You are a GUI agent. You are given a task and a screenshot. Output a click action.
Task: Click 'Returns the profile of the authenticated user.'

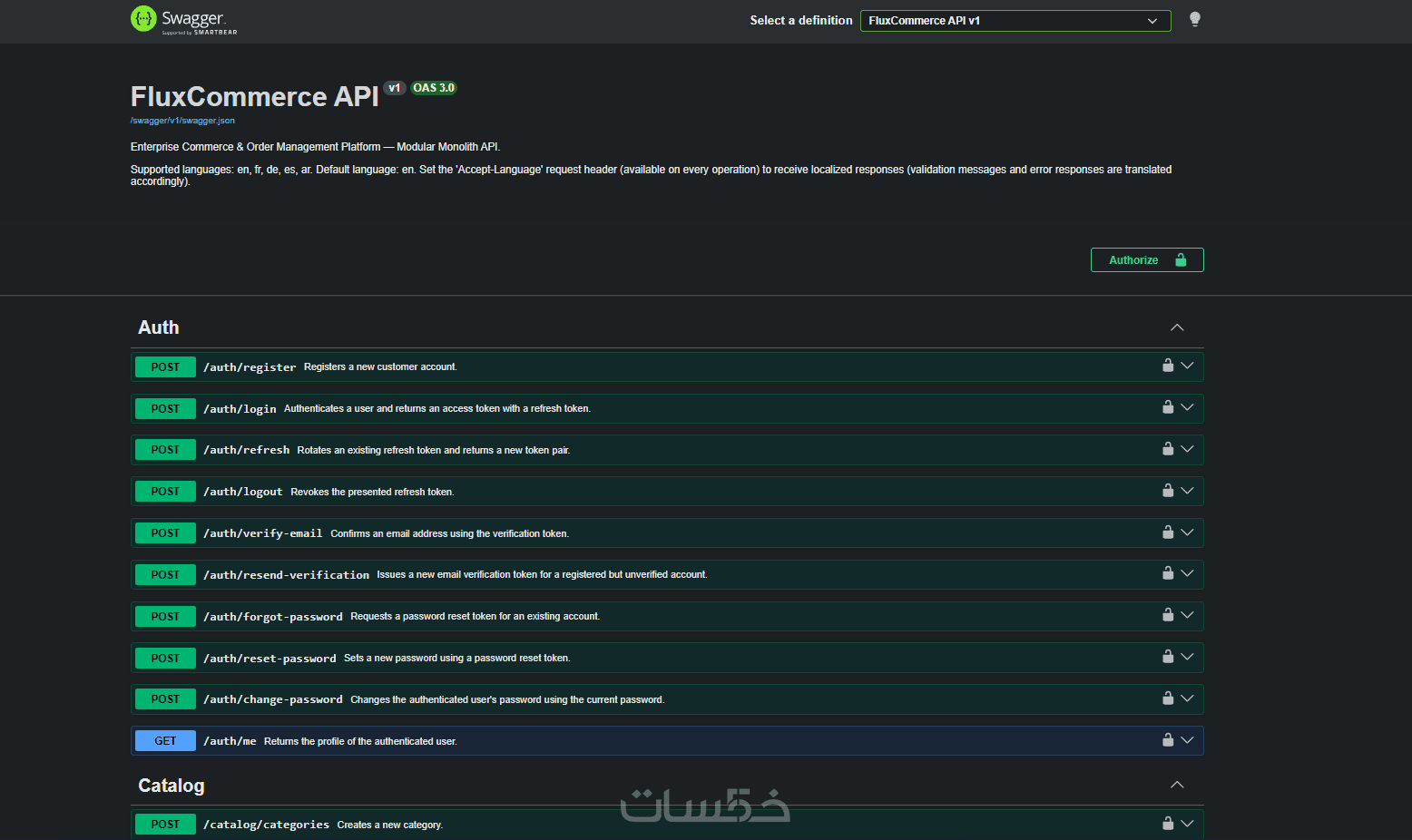point(360,741)
